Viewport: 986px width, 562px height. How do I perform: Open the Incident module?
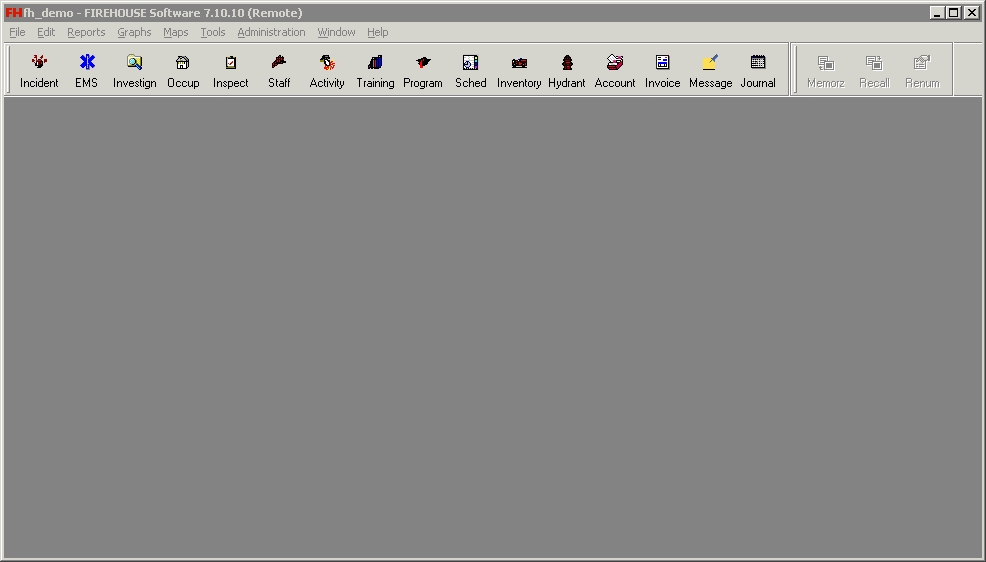(39, 70)
